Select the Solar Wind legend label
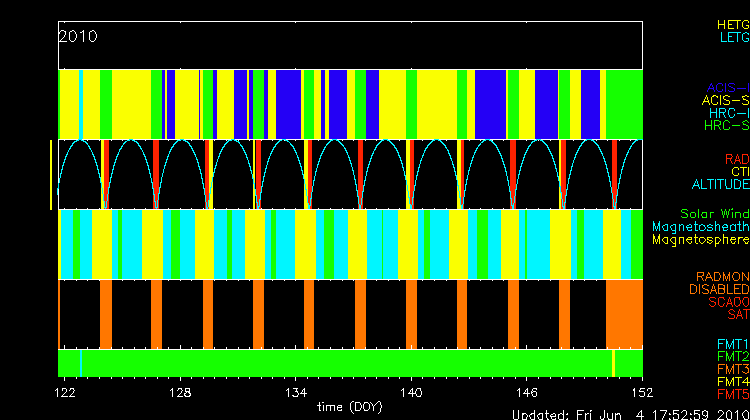This screenshot has width=750, height=420. click(x=714, y=214)
